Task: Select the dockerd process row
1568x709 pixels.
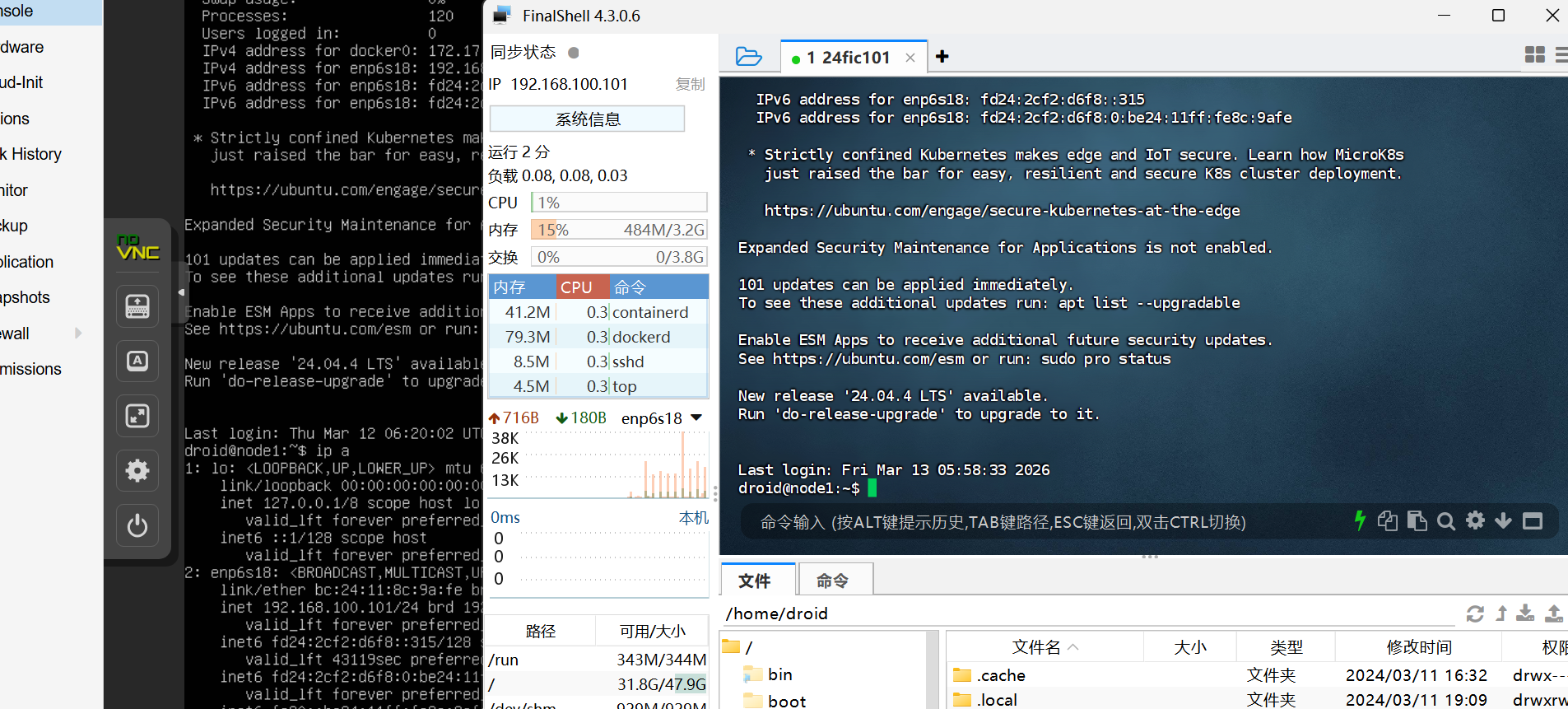Action: click(x=598, y=337)
